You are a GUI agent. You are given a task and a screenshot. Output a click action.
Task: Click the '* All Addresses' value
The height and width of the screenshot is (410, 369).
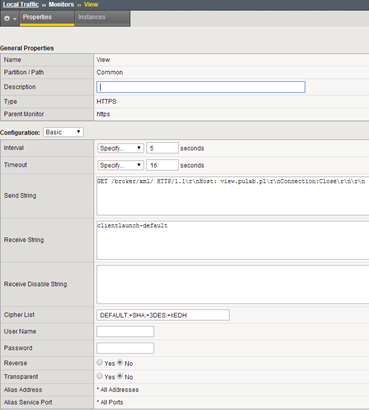(118, 390)
